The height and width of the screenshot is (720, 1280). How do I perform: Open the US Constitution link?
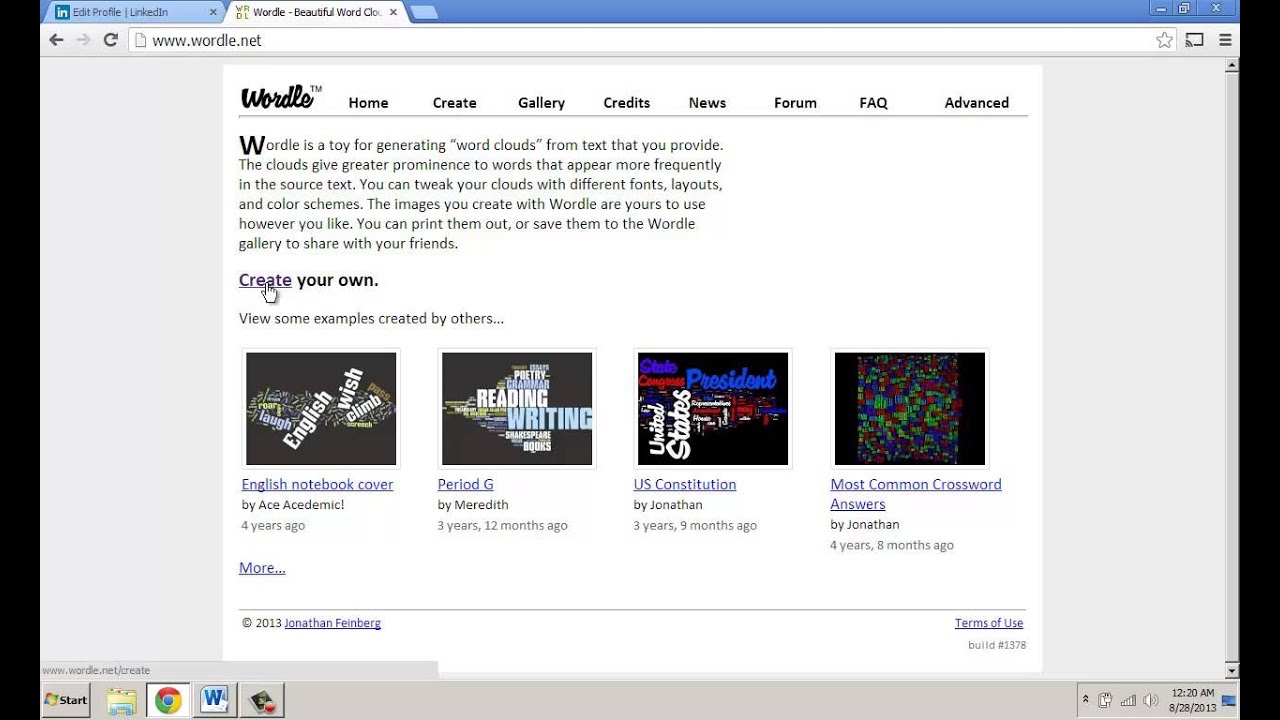684,484
